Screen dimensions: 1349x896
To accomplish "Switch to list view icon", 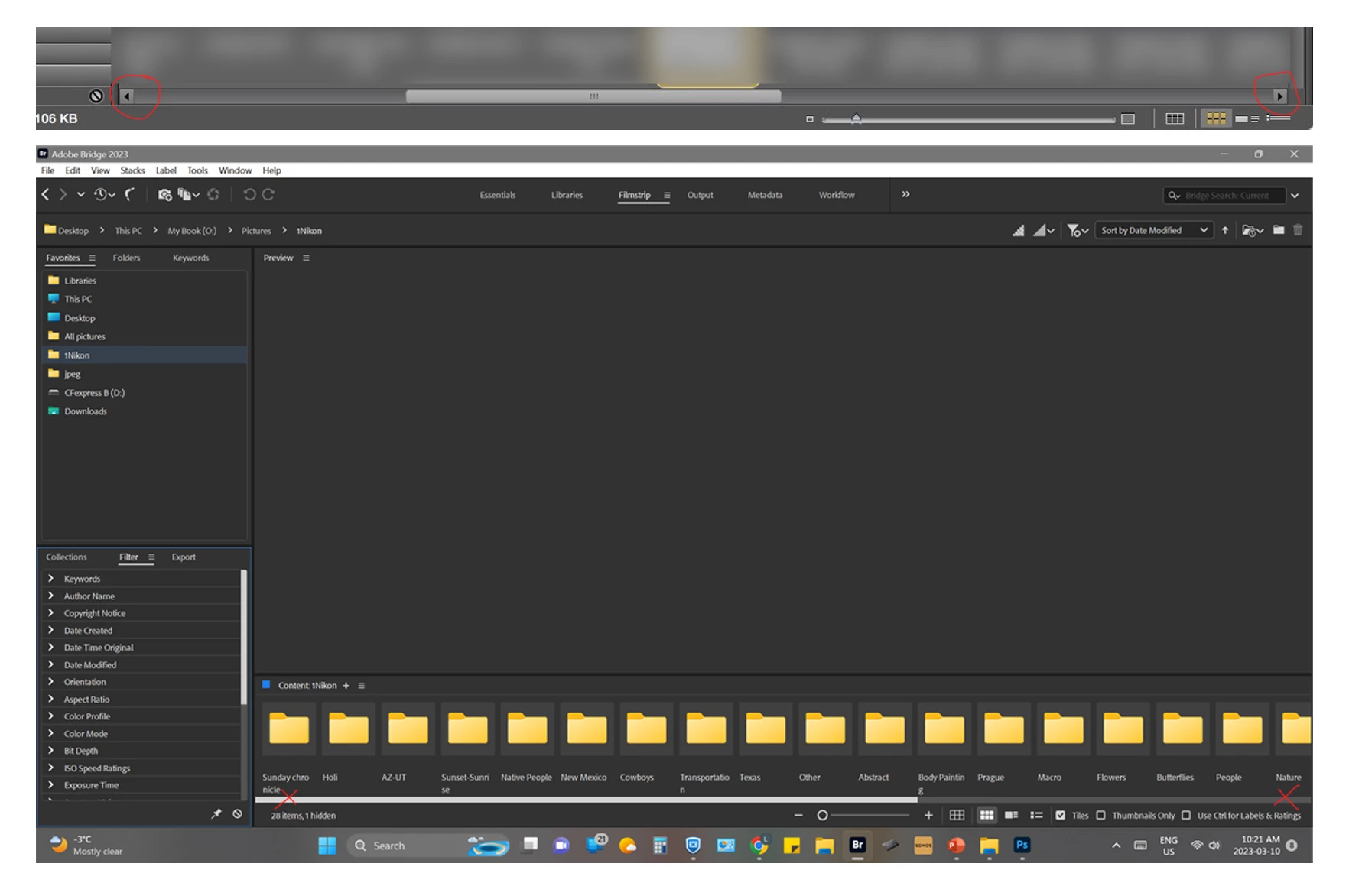I will coord(1036,816).
